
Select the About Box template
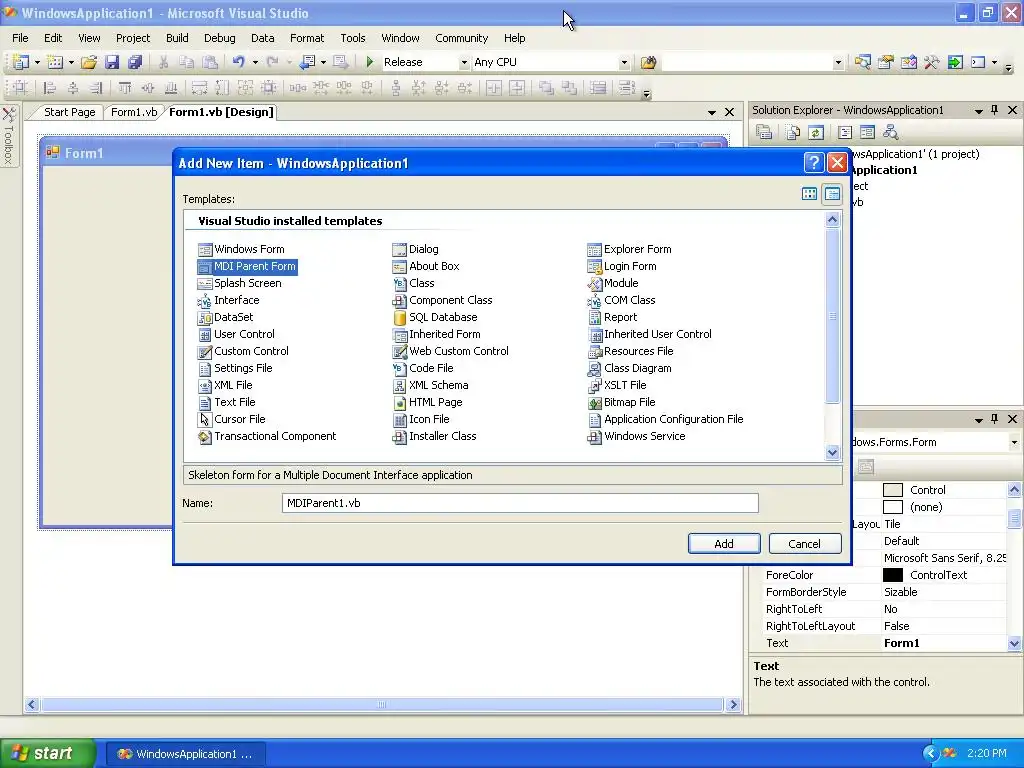pos(426,266)
